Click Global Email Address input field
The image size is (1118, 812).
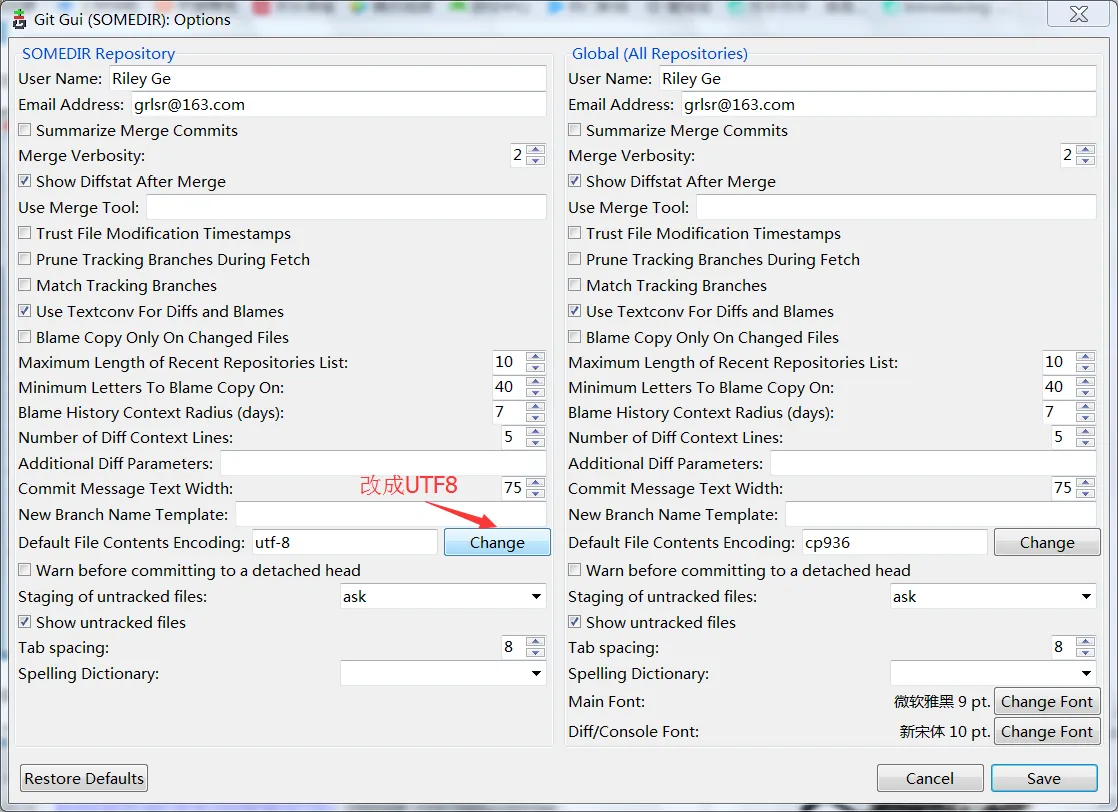tap(888, 105)
